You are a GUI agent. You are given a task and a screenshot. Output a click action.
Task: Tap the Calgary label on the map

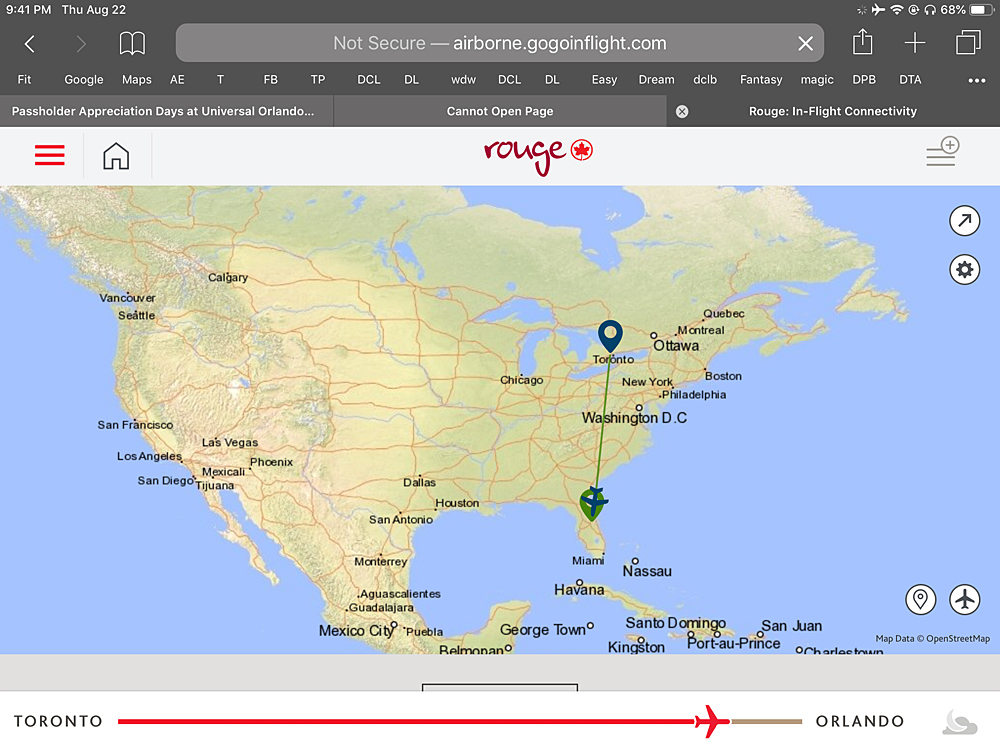[228, 278]
